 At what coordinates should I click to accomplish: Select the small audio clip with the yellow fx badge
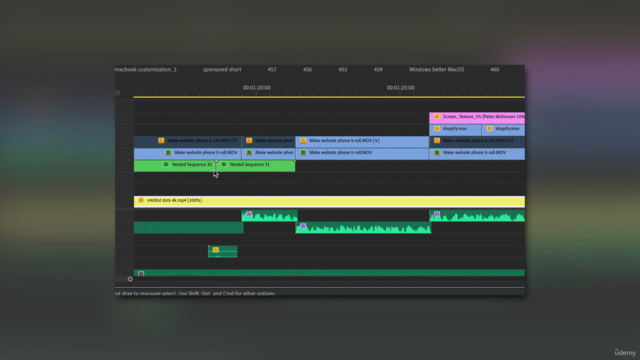(222, 251)
